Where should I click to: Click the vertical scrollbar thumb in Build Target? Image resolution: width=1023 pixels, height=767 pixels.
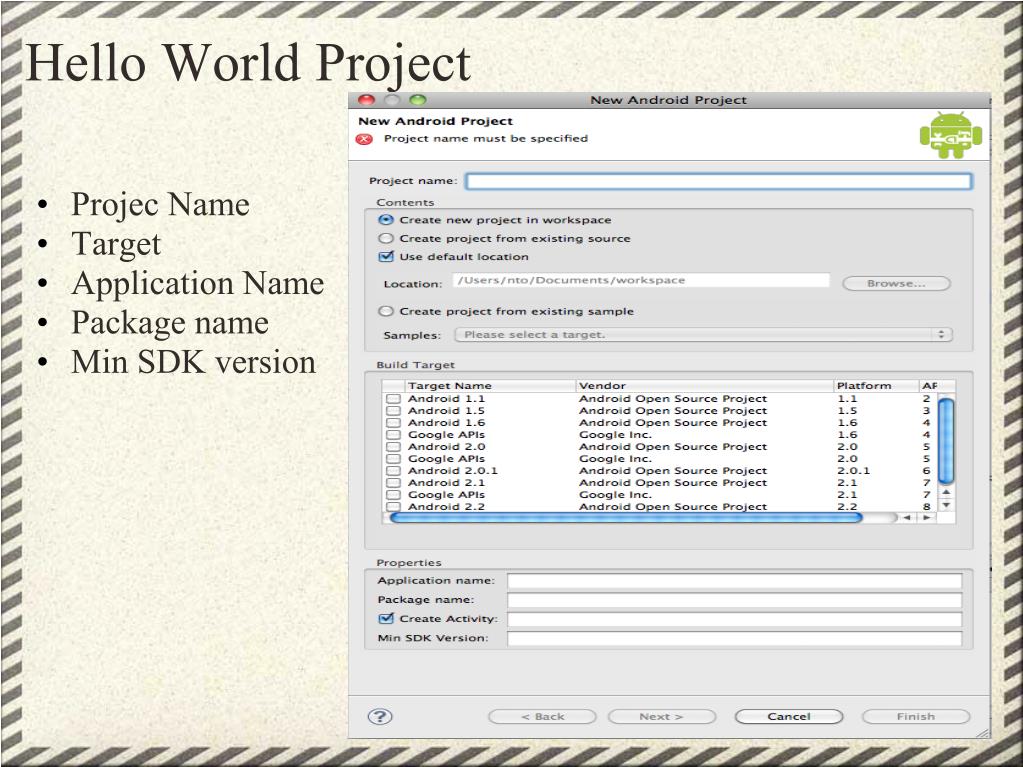pyautogui.click(x=946, y=440)
